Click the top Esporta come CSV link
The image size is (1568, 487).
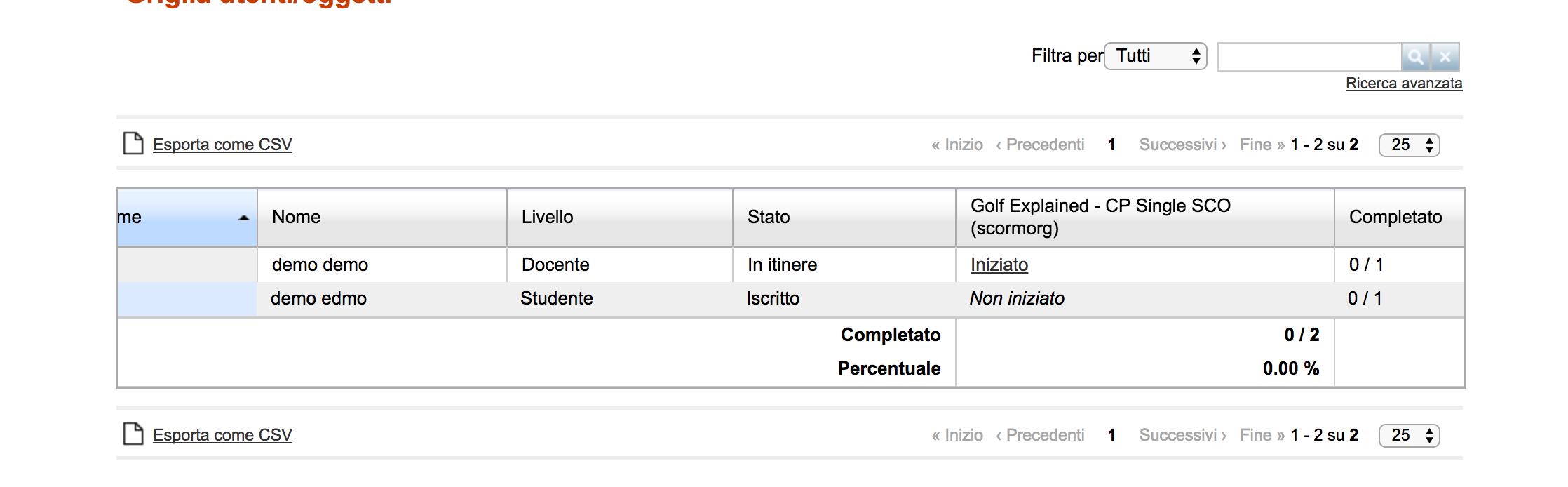[x=222, y=145]
